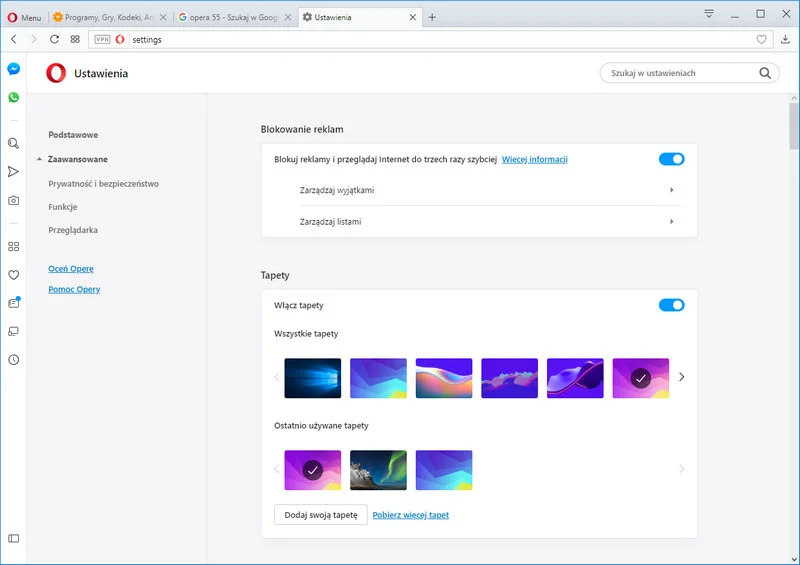Open the Opera Menu

click(24, 17)
